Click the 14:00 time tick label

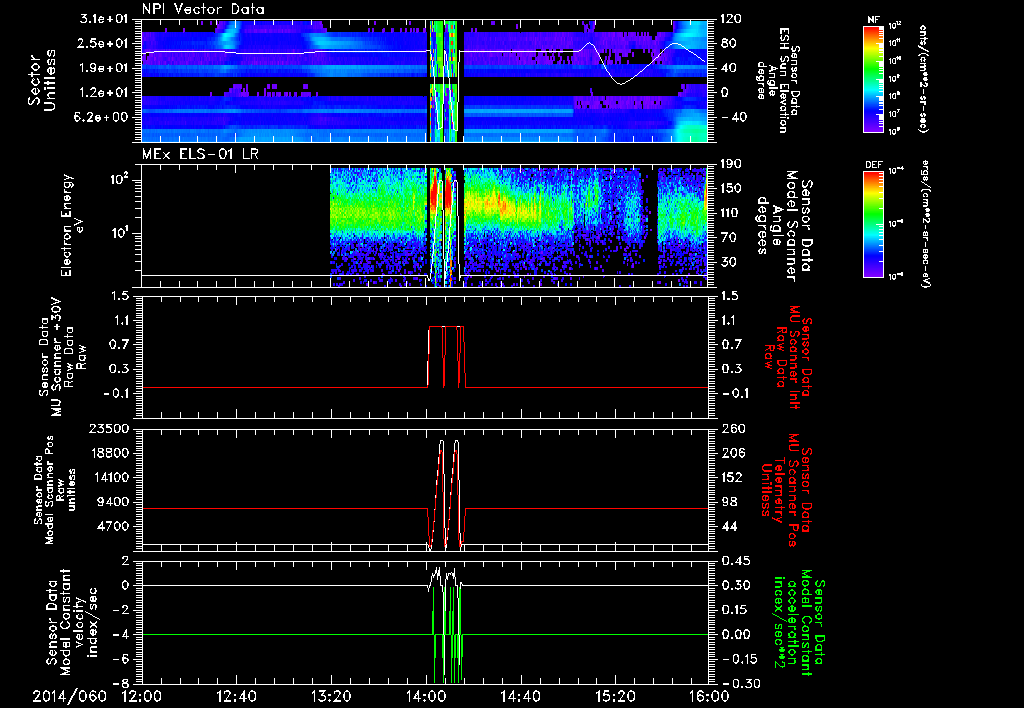pos(426,697)
